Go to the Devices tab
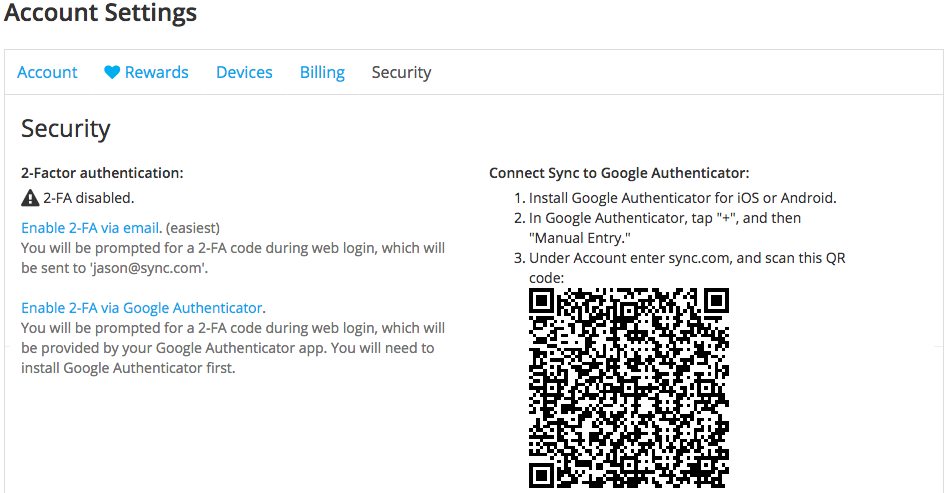Viewport: 947px width, 493px height. coord(244,72)
